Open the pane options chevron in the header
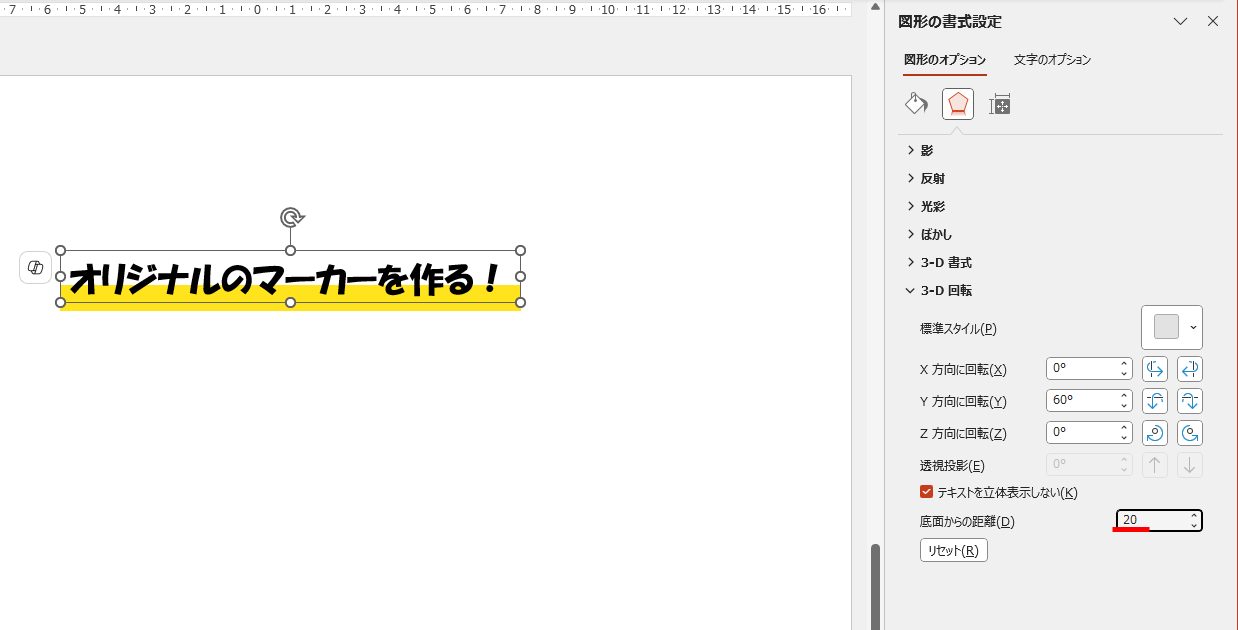Screen dimensions: 1238x630 tap(1180, 21)
